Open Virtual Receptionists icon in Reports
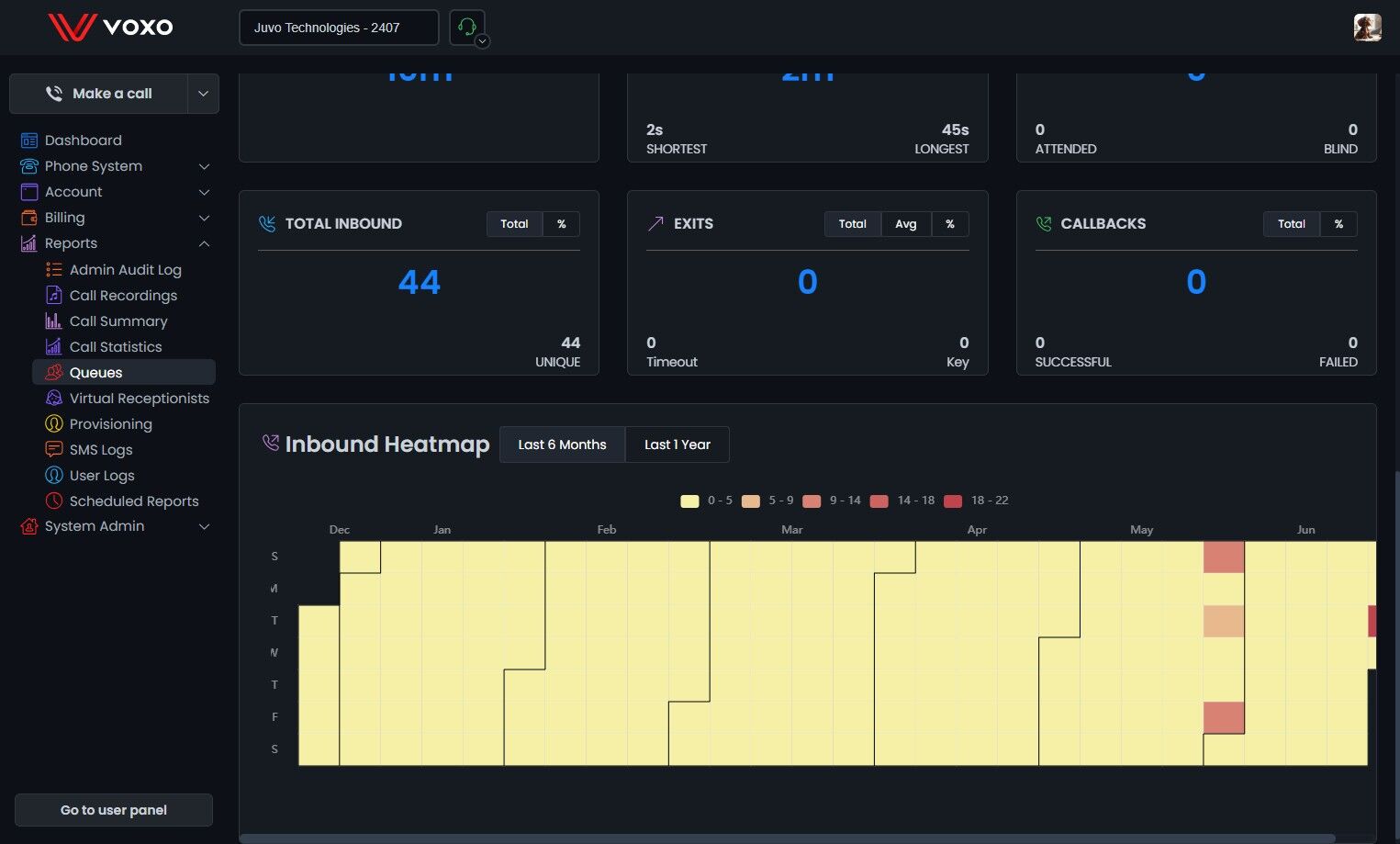Viewport: 1400px width, 844px height. [54, 399]
